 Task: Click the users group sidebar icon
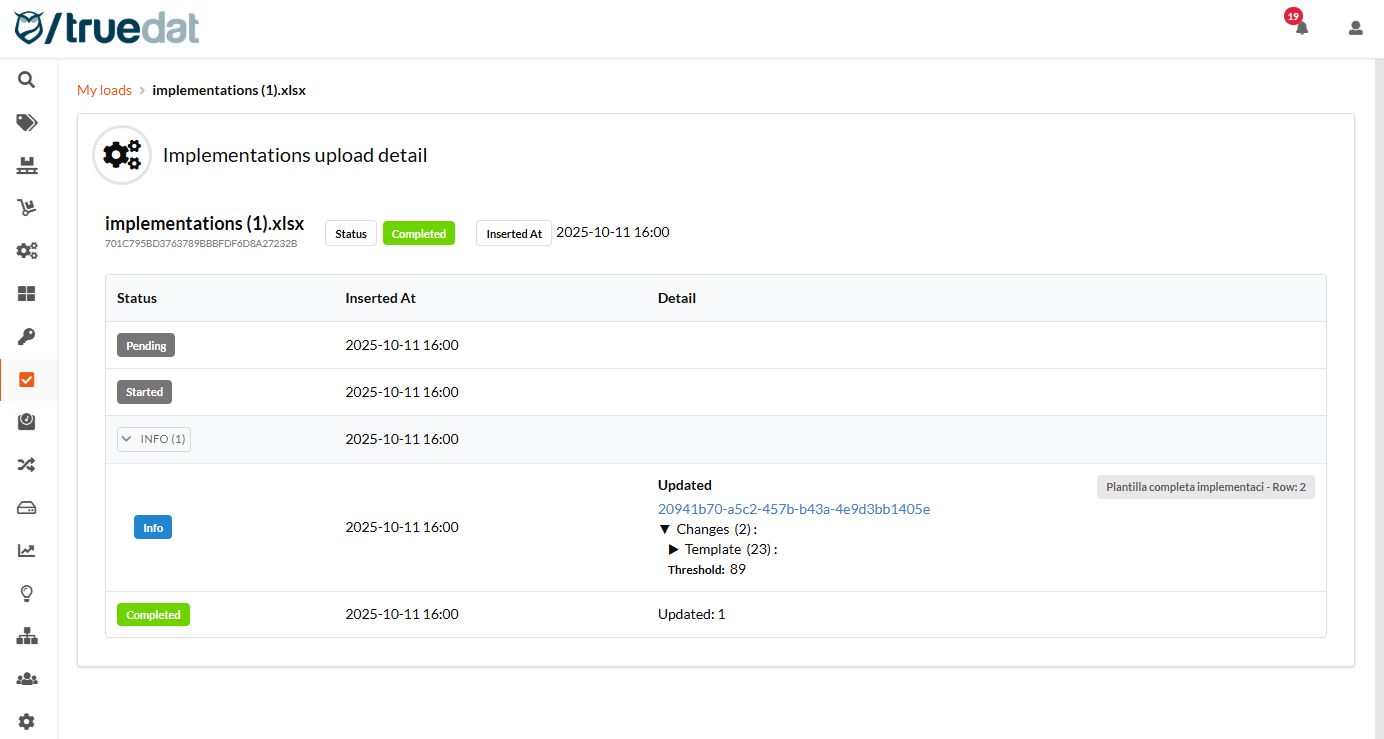[x=27, y=679]
